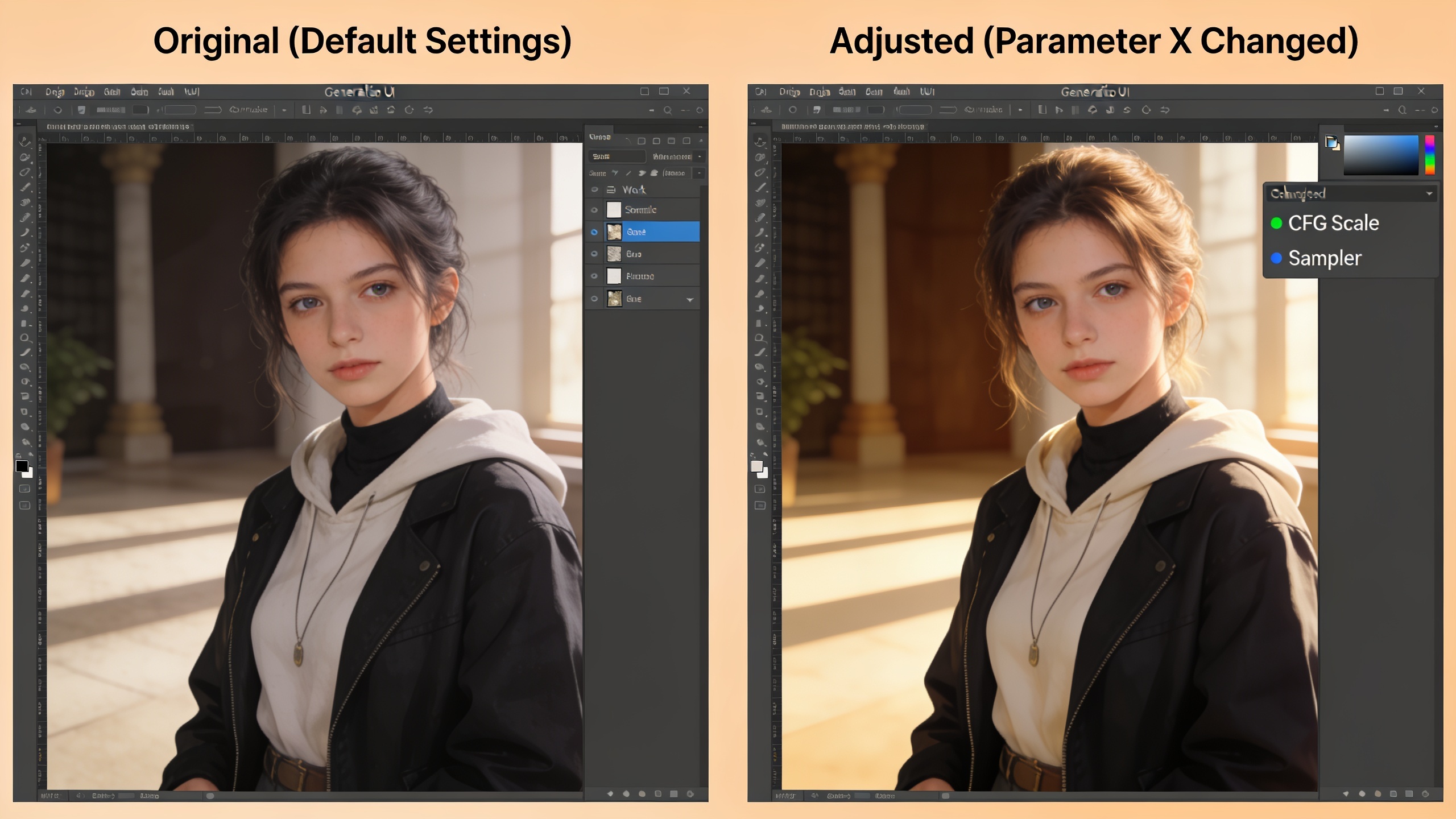Click the Sommle layer white thumbnail
Viewport: 1456px width, 819px height.
(614, 210)
